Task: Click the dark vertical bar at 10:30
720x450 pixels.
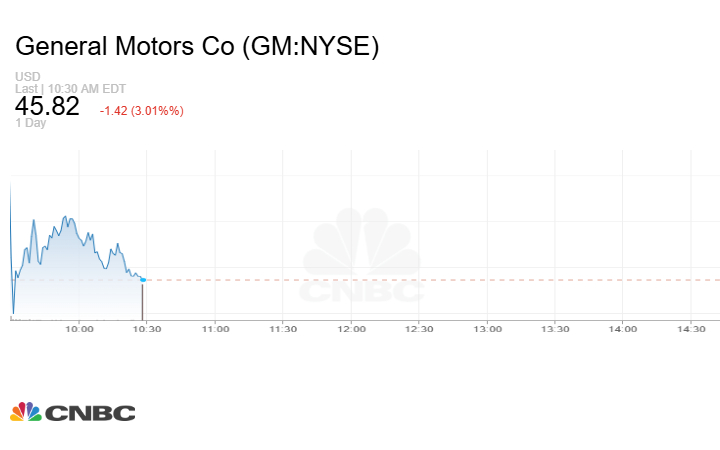Action: [143, 301]
